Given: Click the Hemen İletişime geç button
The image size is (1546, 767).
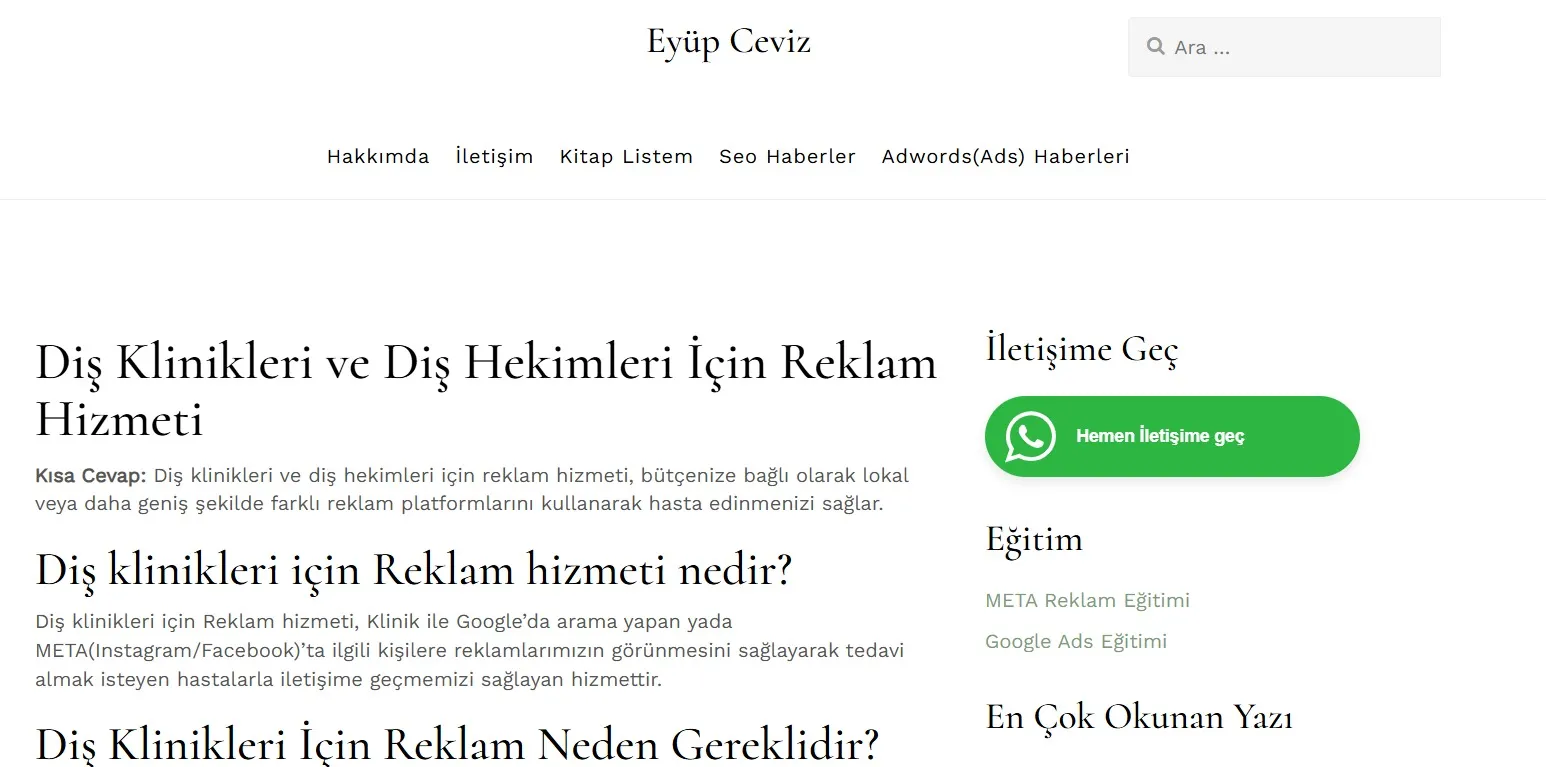Looking at the screenshot, I should coord(1172,436).
